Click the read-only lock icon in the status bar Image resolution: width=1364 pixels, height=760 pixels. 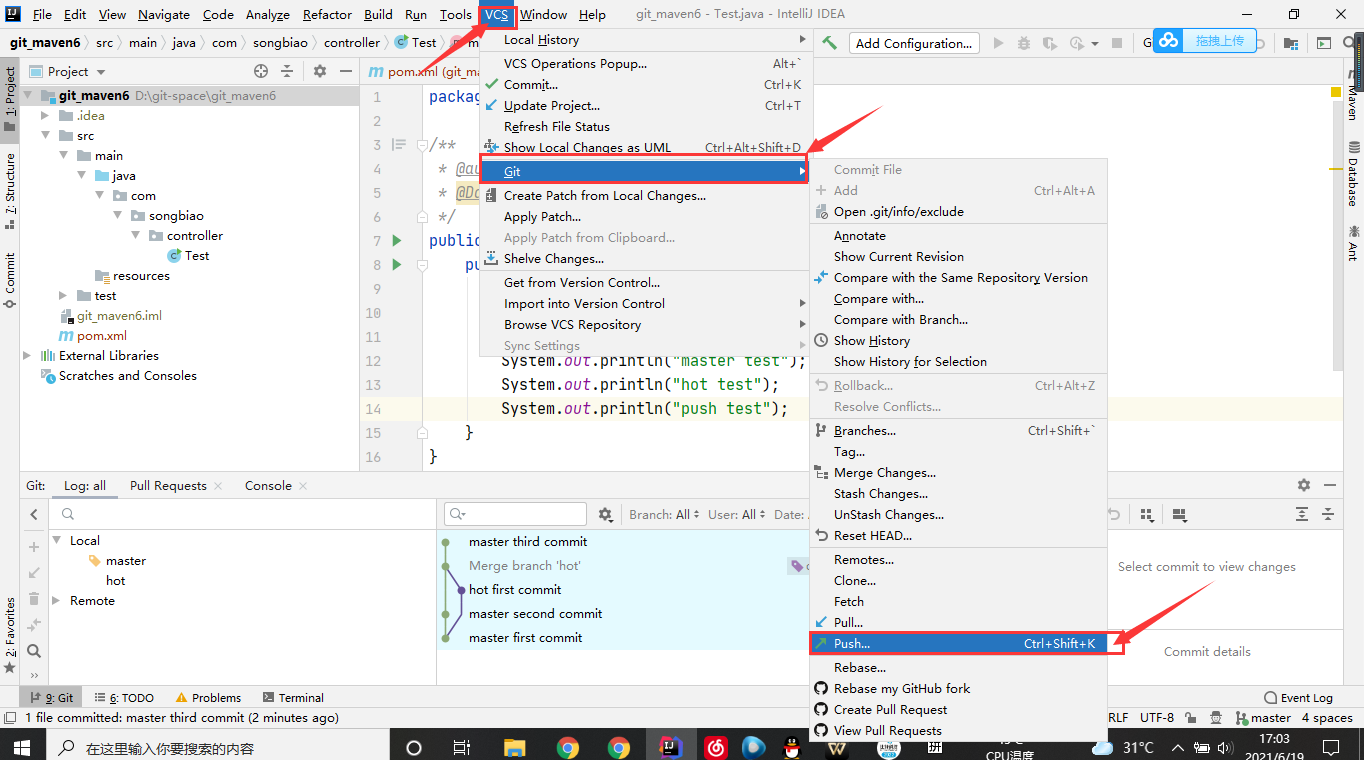tap(1191, 718)
